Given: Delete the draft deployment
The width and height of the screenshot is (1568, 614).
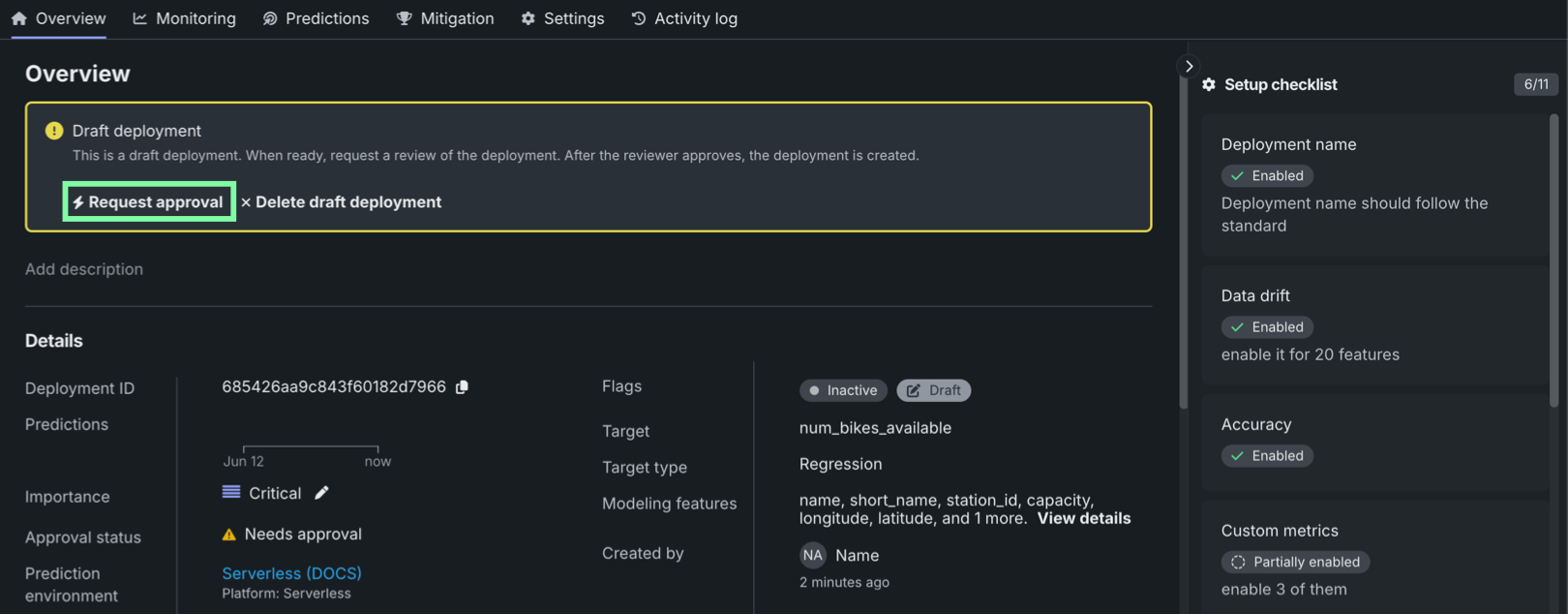Looking at the screenshot, I should [341, 202].
